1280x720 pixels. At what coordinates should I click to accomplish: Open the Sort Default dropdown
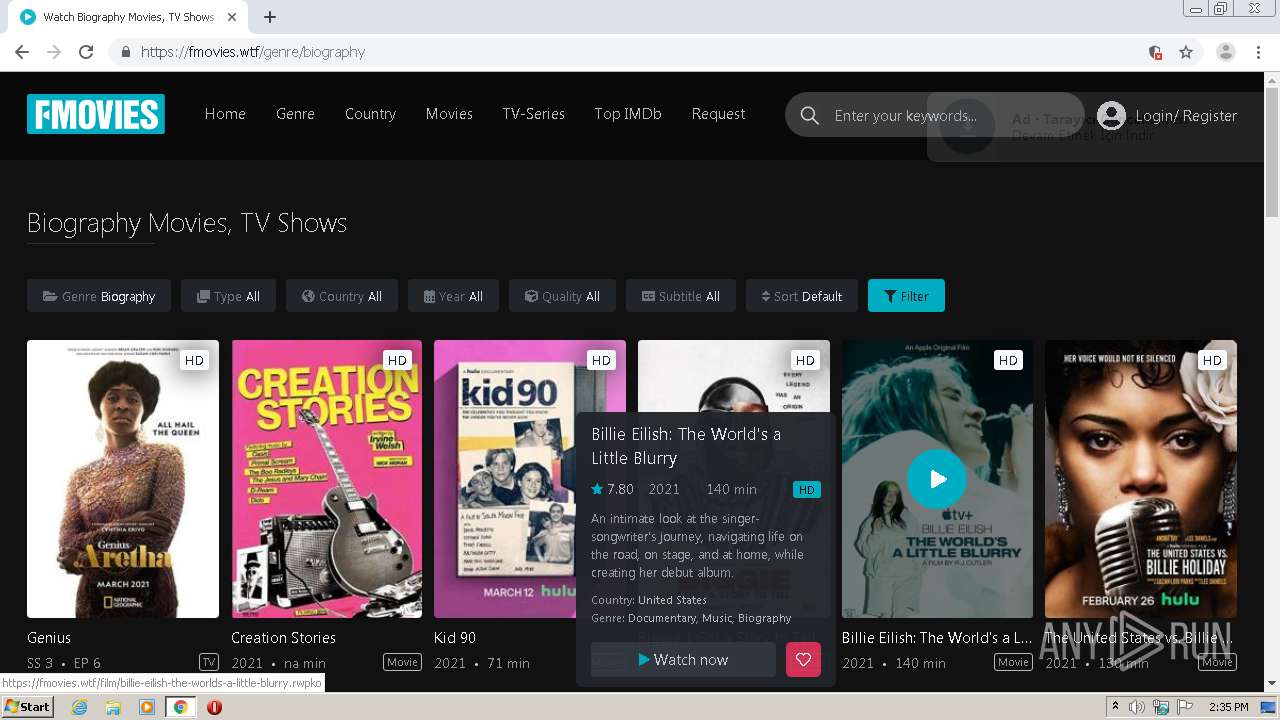pyautogui.click(x=802, y=296)
